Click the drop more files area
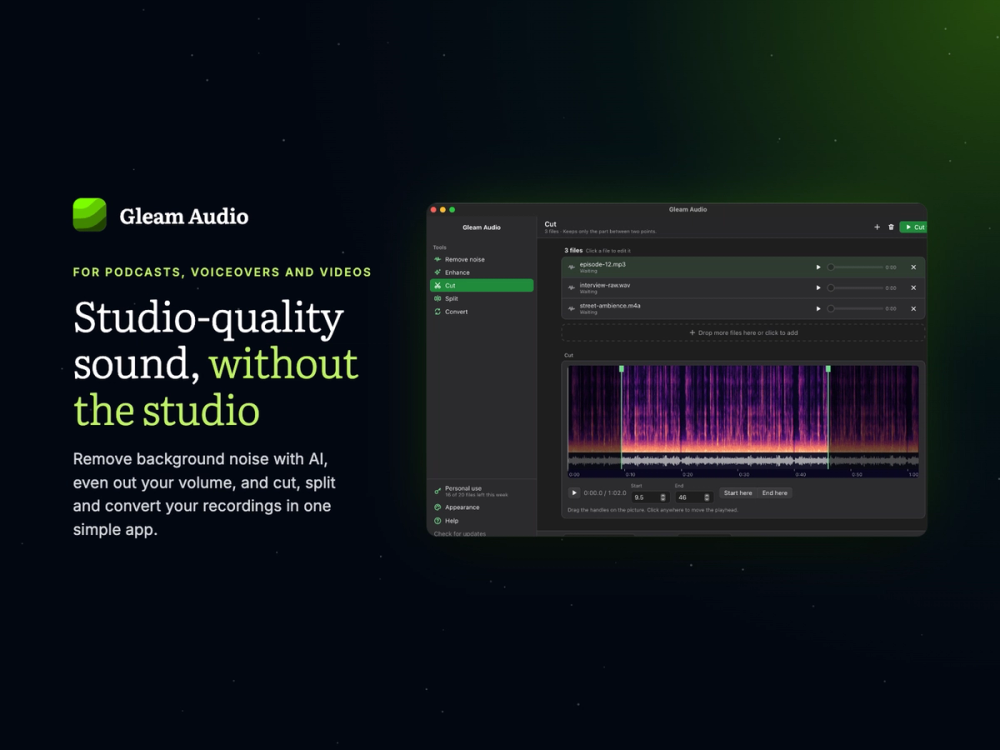The width and height of the screenshot is (1000, 750). [743, 333]
